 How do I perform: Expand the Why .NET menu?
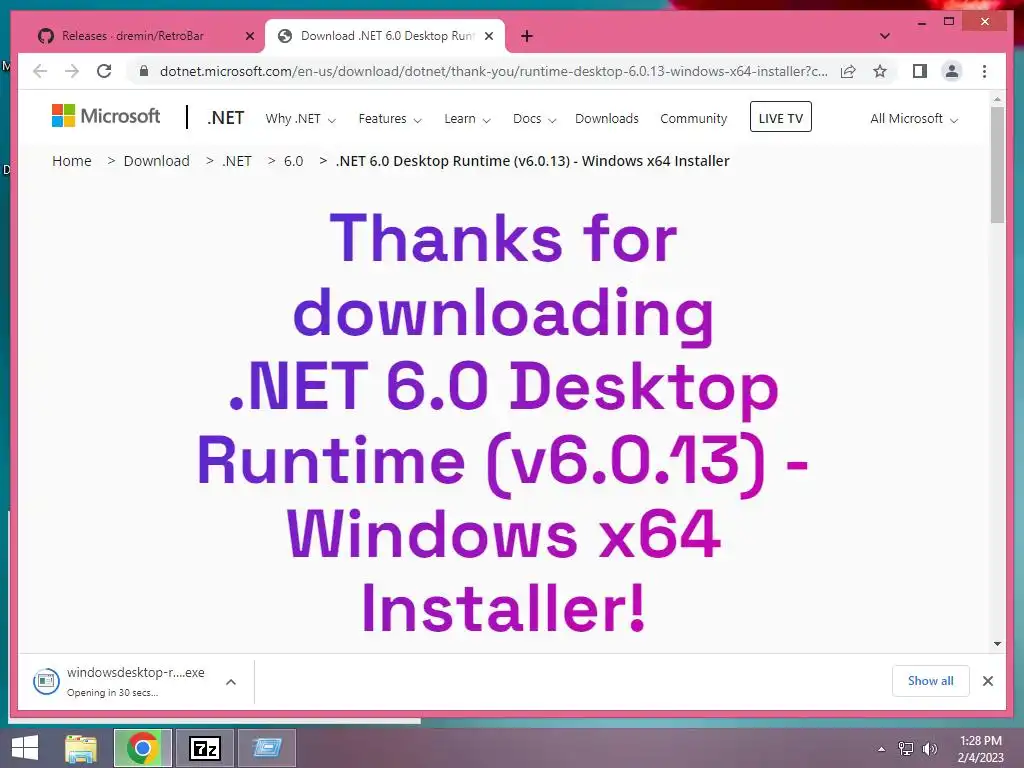coord(300,119)
